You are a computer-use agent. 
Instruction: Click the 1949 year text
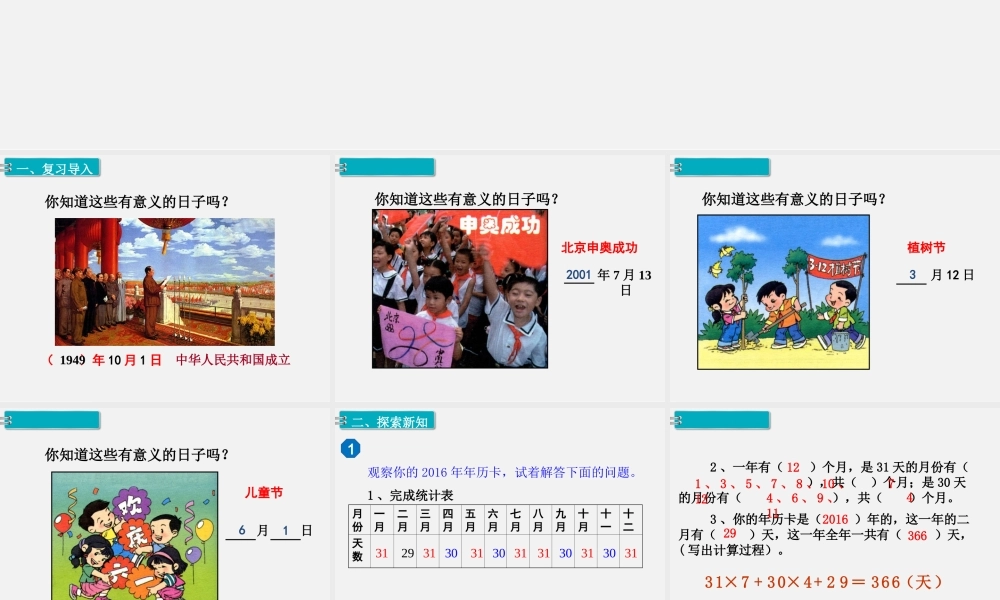click(x=72, y=360)
